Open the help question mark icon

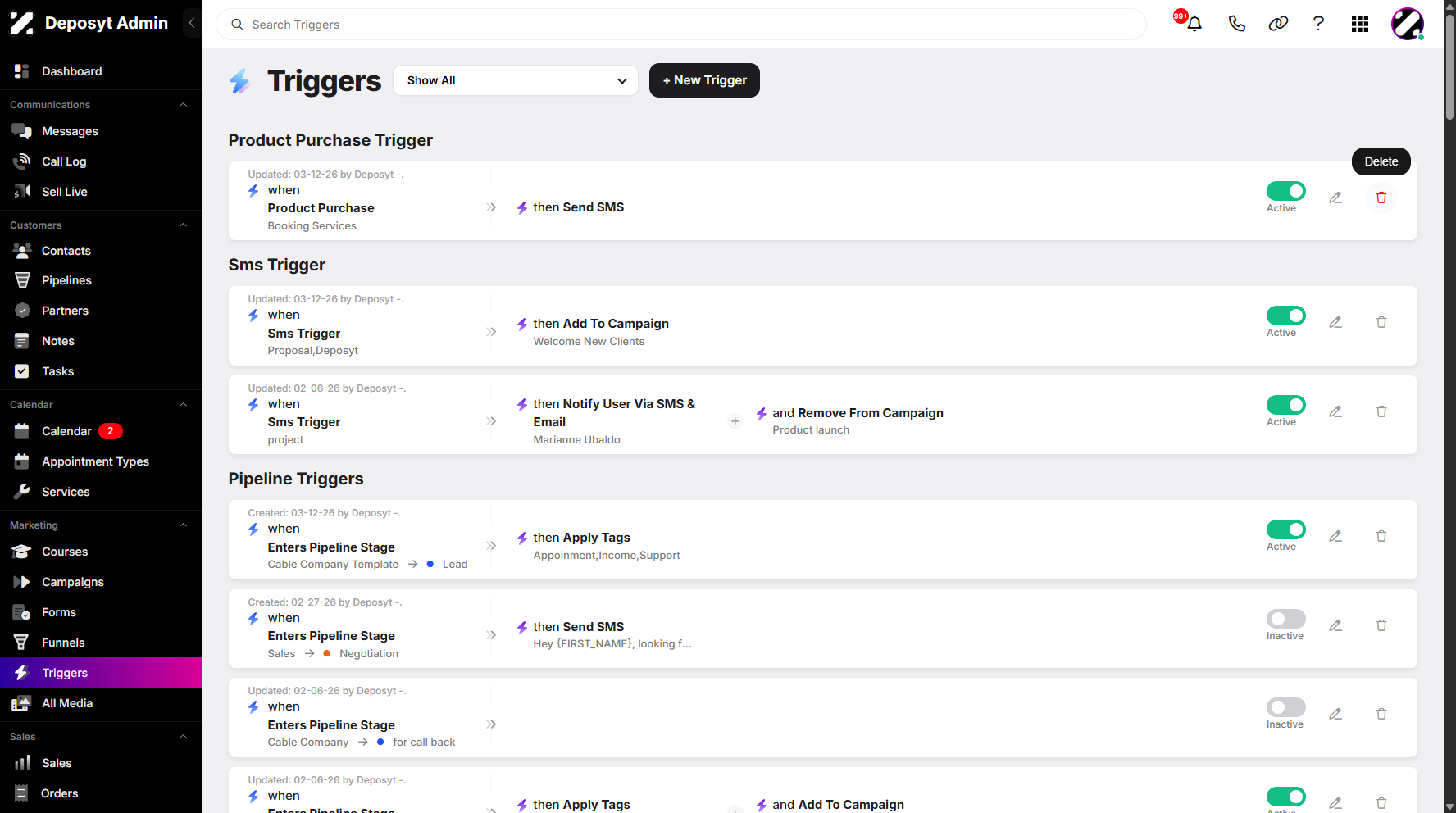[x=1318, y=24]
